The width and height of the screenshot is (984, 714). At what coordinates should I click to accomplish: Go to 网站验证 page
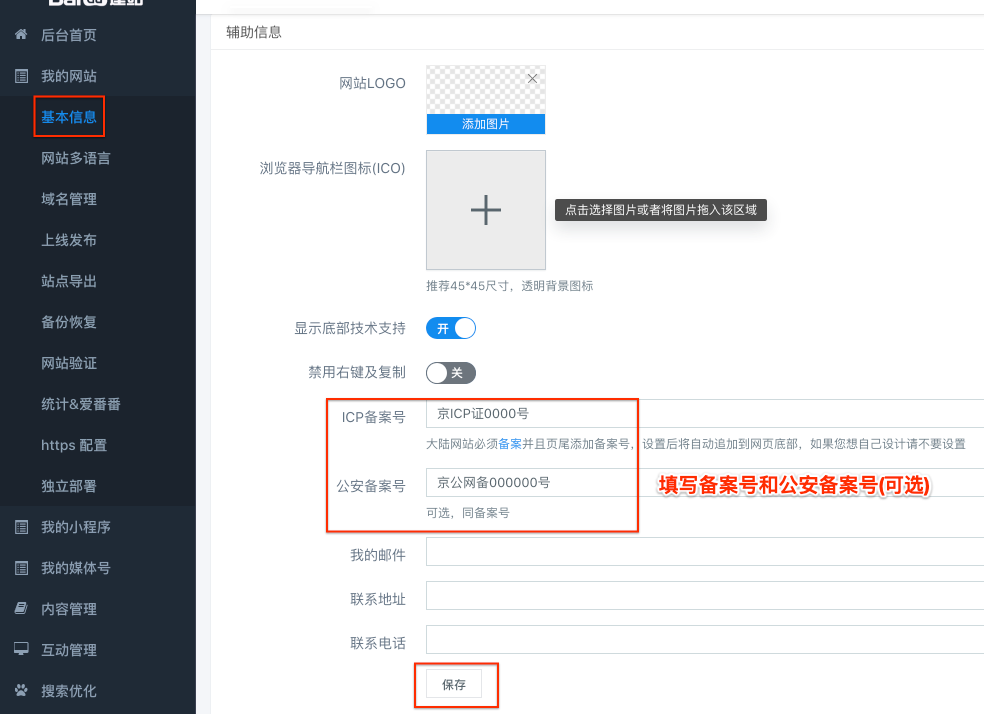tap(69, 363)
